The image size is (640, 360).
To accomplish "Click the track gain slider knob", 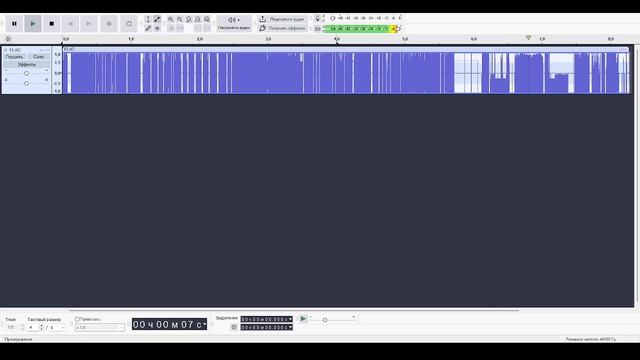I will pyautogui.click(x=27, y=73).
